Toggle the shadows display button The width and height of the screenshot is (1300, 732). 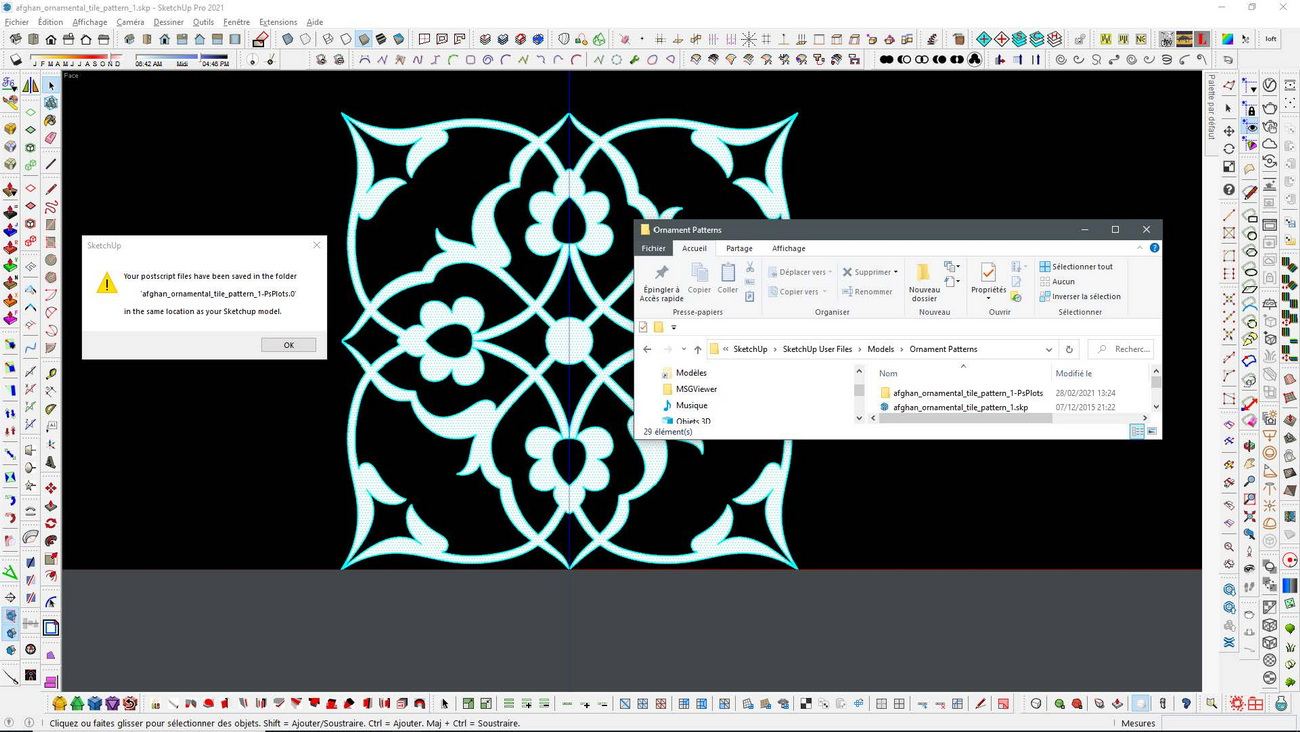[14, 60]
